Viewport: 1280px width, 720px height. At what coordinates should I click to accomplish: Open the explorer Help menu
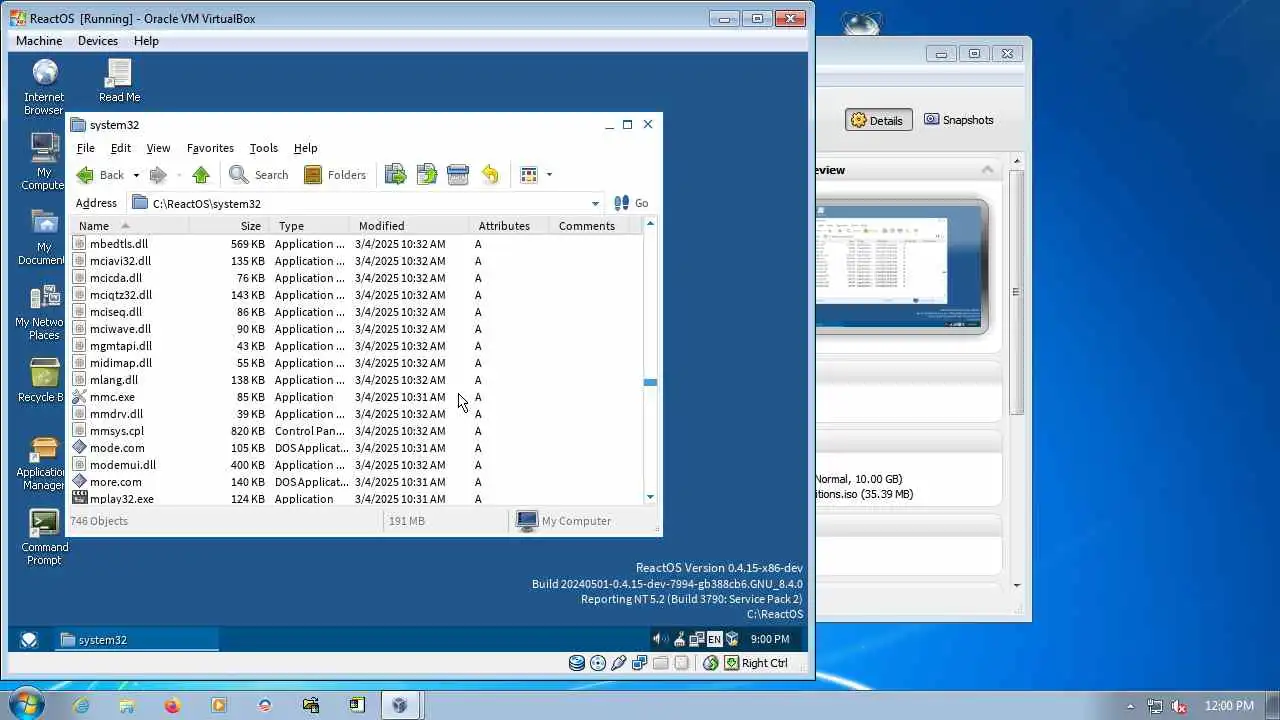tap(305, 148)
